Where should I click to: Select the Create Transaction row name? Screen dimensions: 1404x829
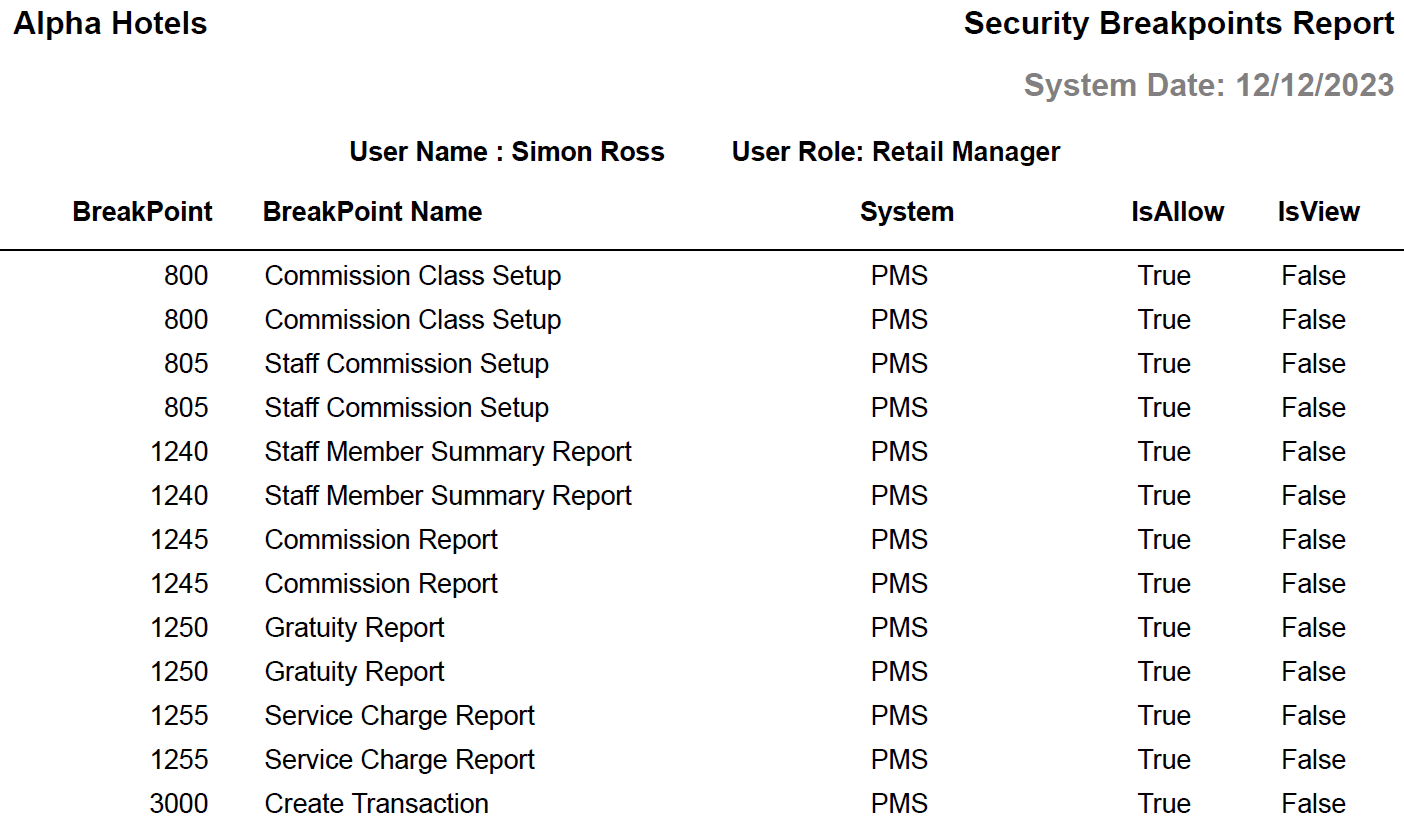[376, 804]
